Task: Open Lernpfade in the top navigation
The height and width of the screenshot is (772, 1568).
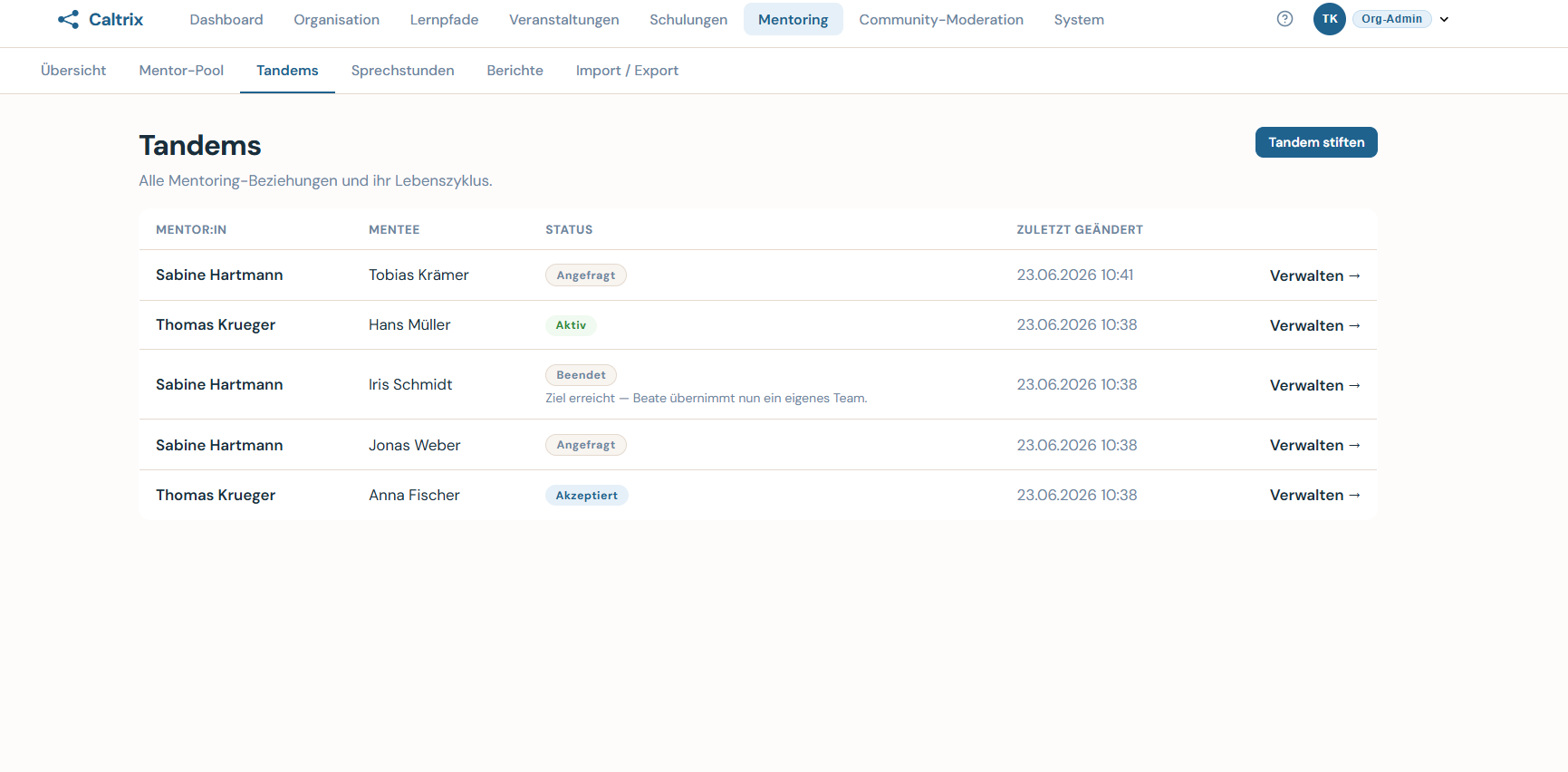Action: click(444, 19)
